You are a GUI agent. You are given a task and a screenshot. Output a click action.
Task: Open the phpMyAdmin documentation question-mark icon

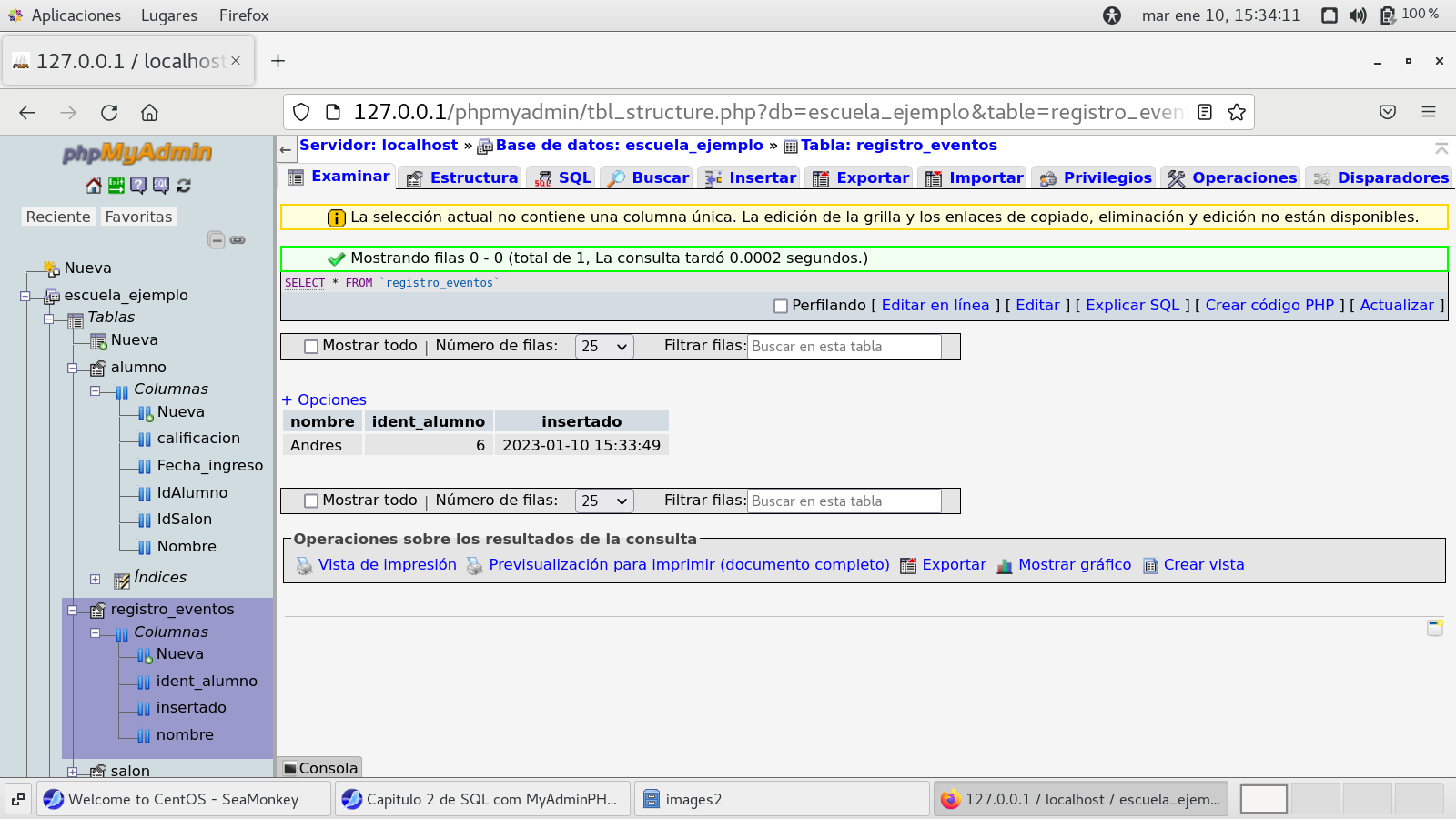coord(138,186)
